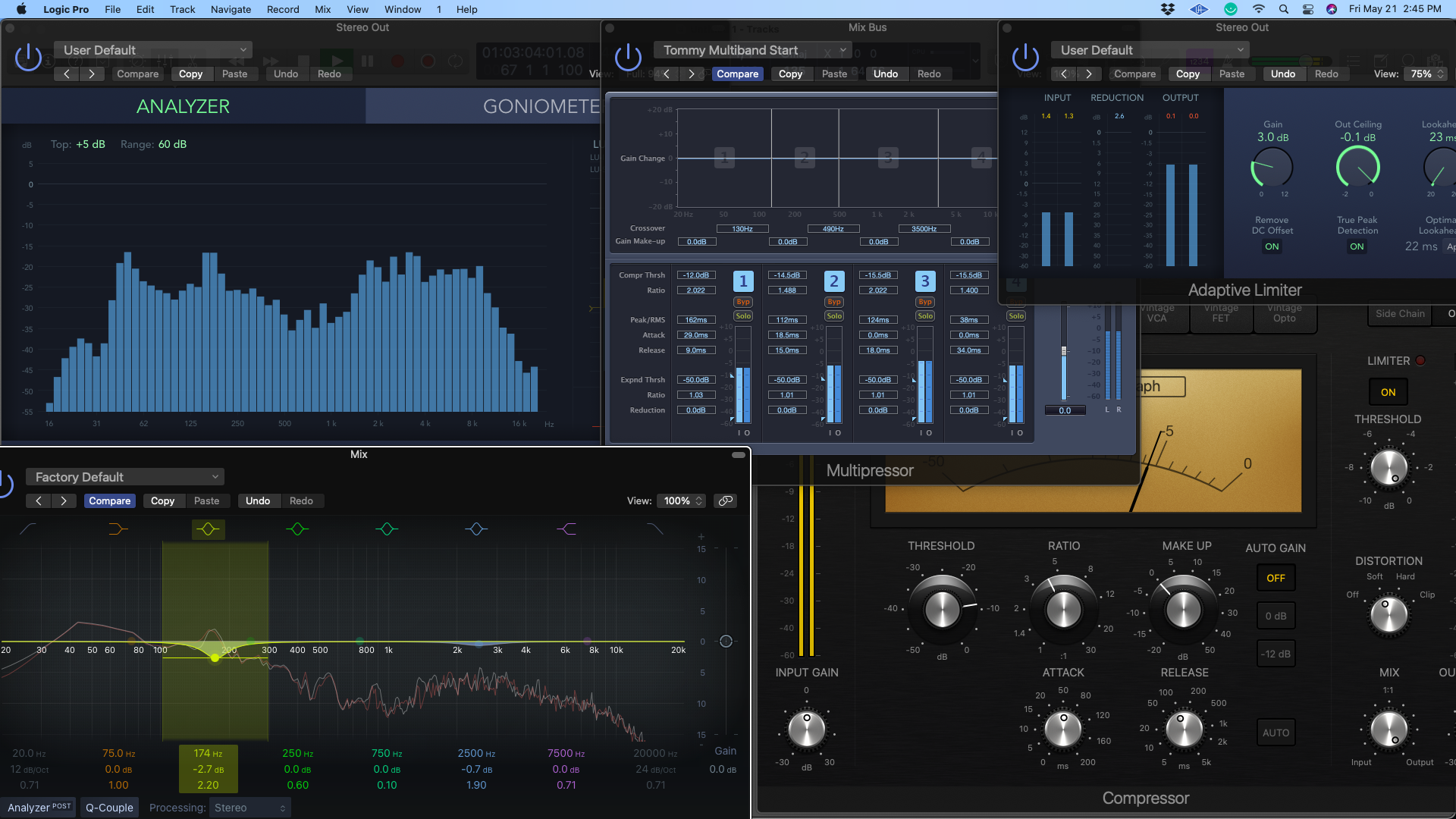Click AUTO under the compressor Release section
The image size is (1456, 819).
tap(1276, 732)
